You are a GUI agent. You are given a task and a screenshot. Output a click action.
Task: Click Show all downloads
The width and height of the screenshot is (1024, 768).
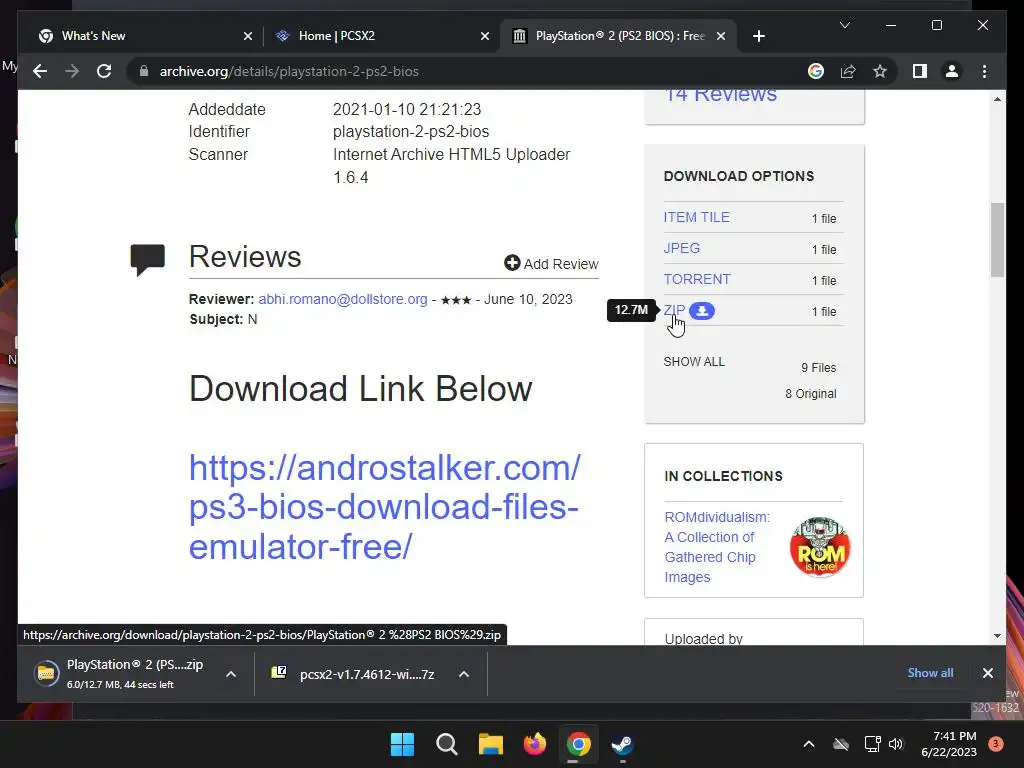click(930, 673)
